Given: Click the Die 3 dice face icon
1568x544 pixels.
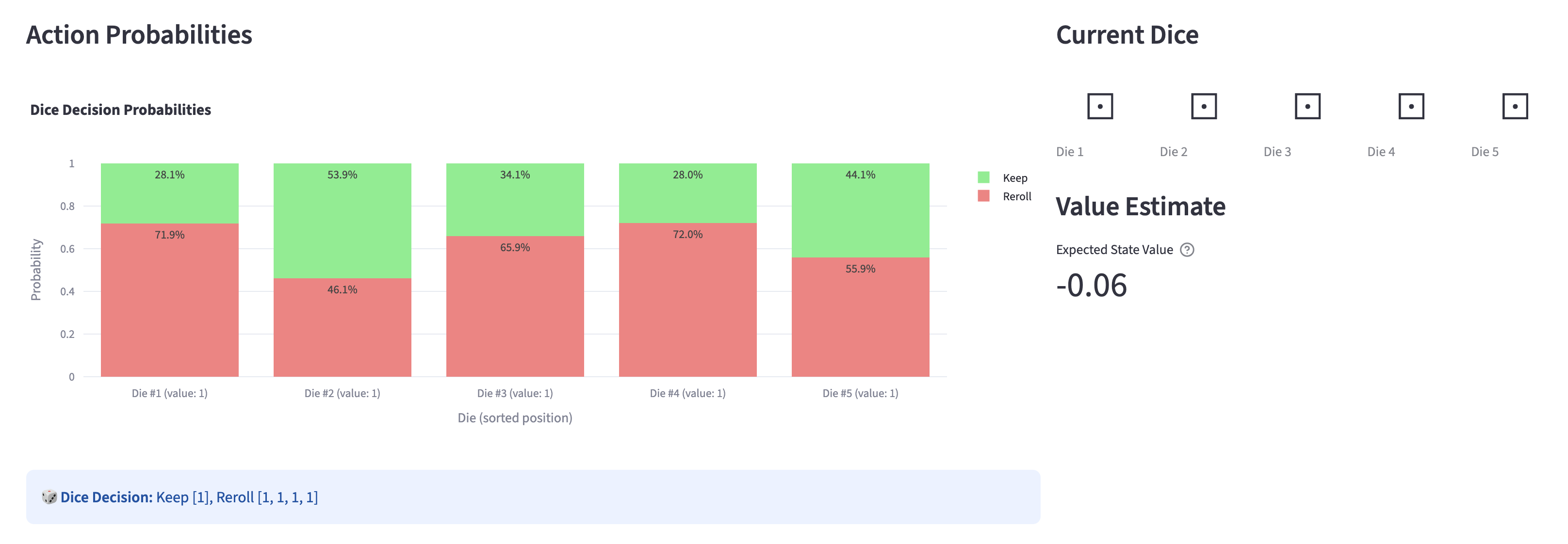Looking at the screenshot, I should click(x=1307, y=107).
